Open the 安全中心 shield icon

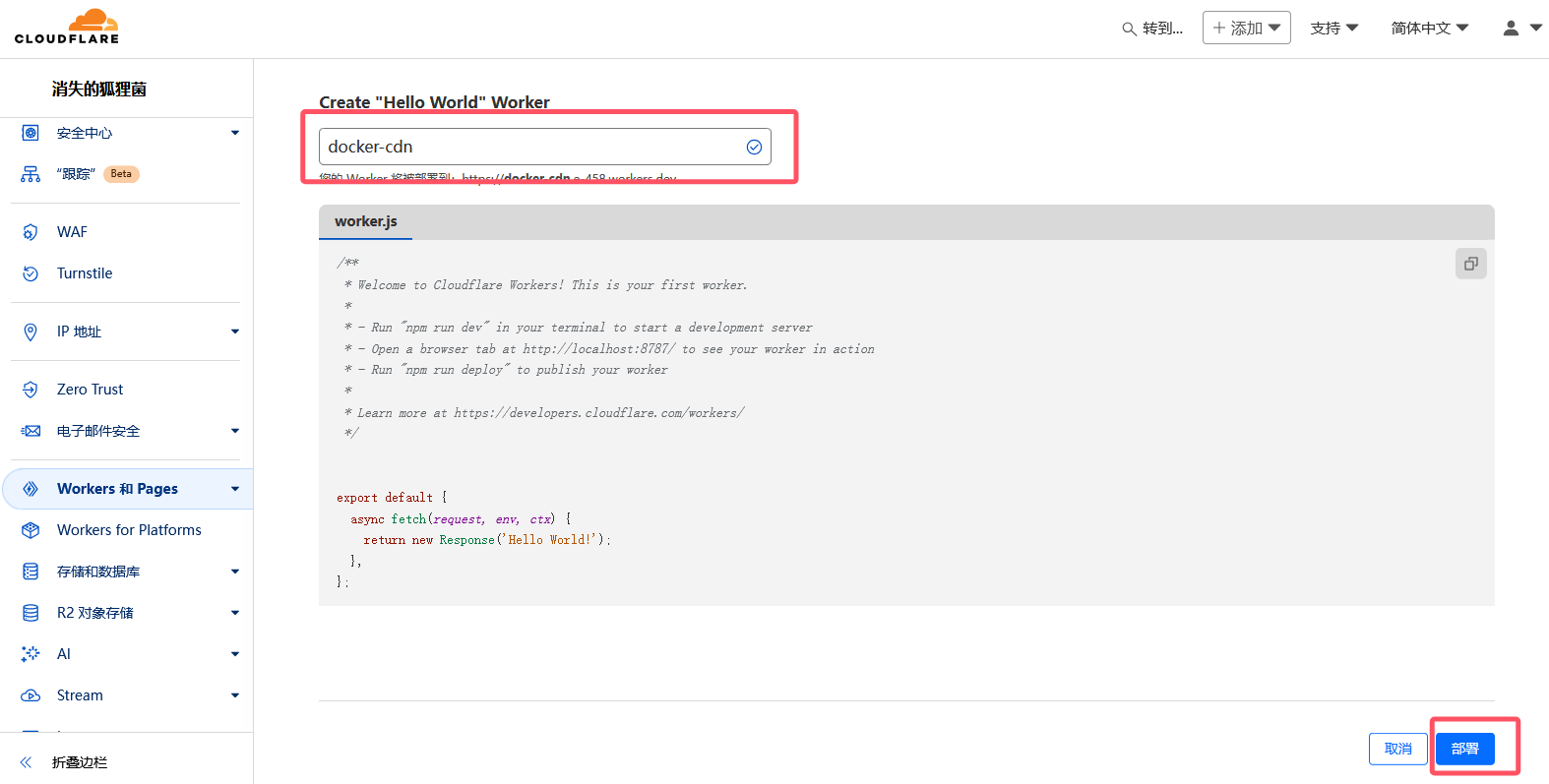pos(31,133)
